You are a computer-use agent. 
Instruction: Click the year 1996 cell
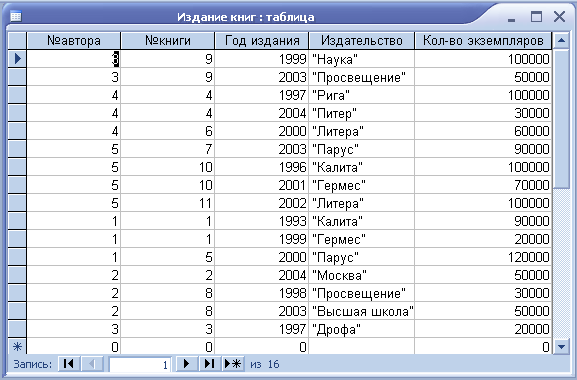tap(262, 167)
